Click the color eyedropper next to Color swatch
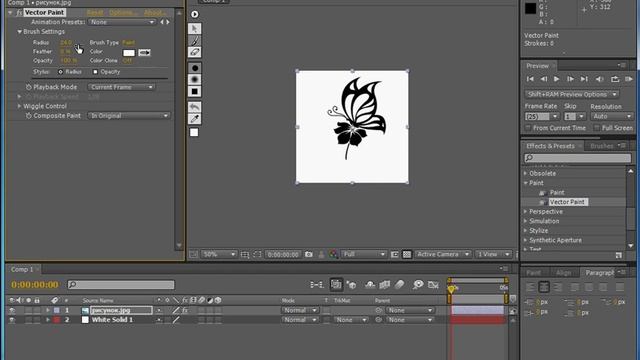The height and width of the screenshot is (360, 640). (144, 53)
